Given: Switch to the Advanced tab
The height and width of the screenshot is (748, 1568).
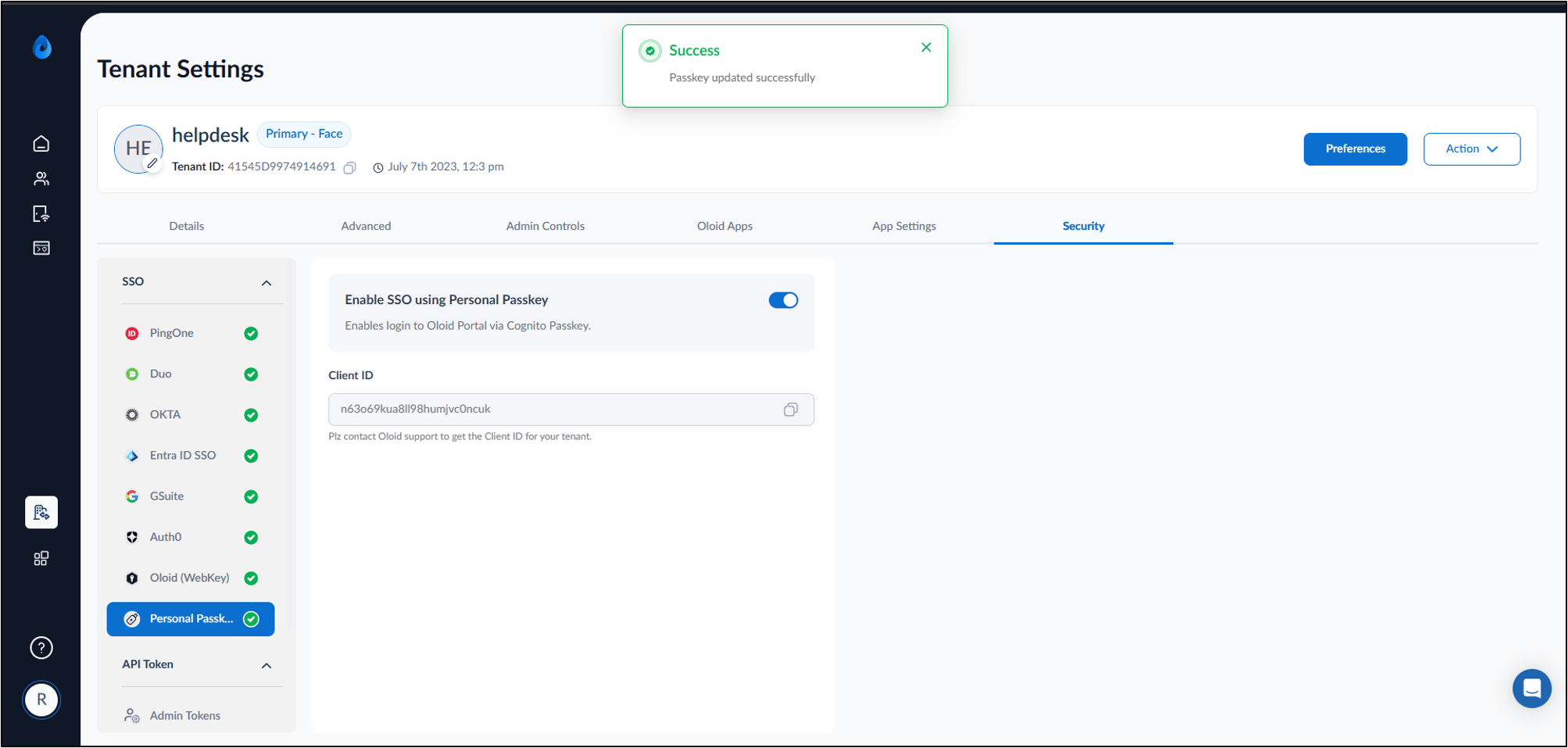Looking at the screenshot, I should (366, 226).
